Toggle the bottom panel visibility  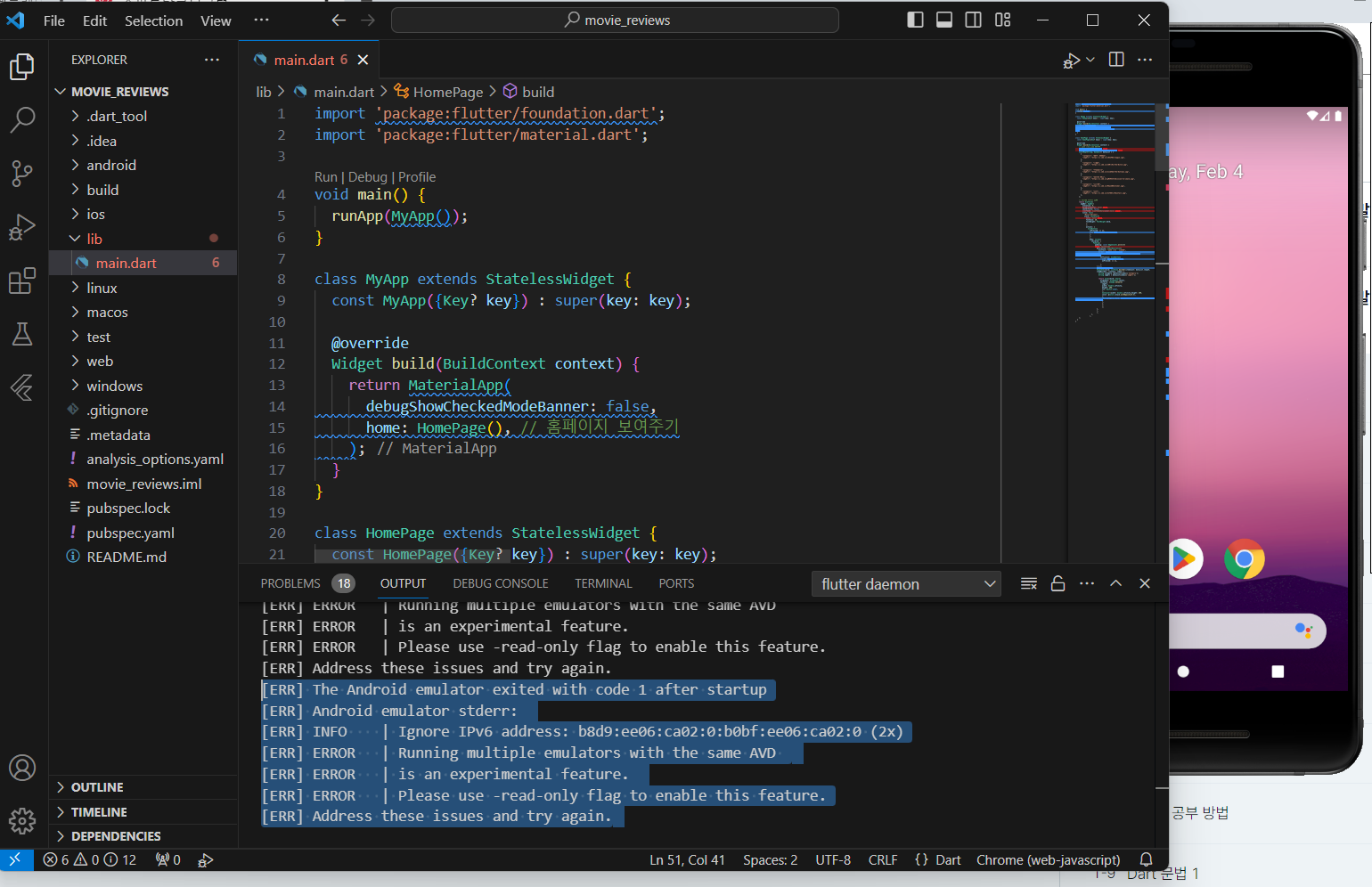944,20
